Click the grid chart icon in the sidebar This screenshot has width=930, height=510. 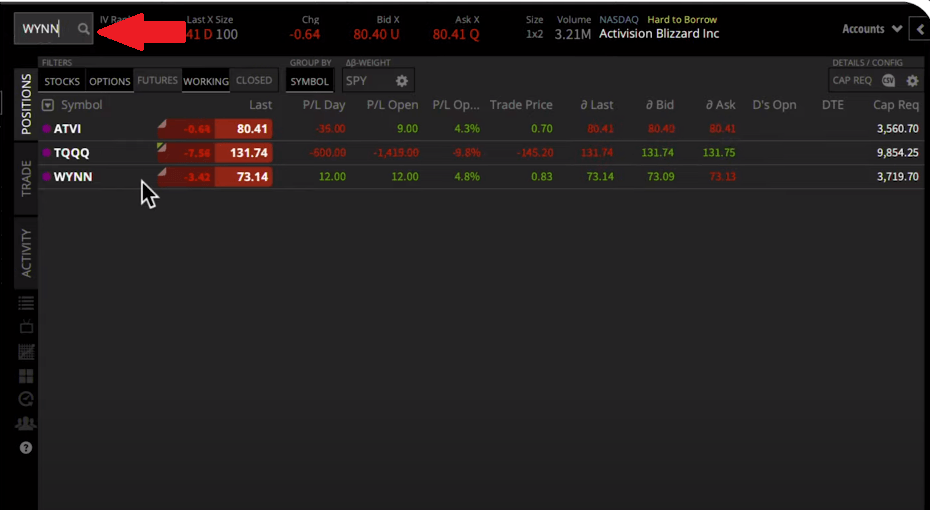tap(26, 352)
